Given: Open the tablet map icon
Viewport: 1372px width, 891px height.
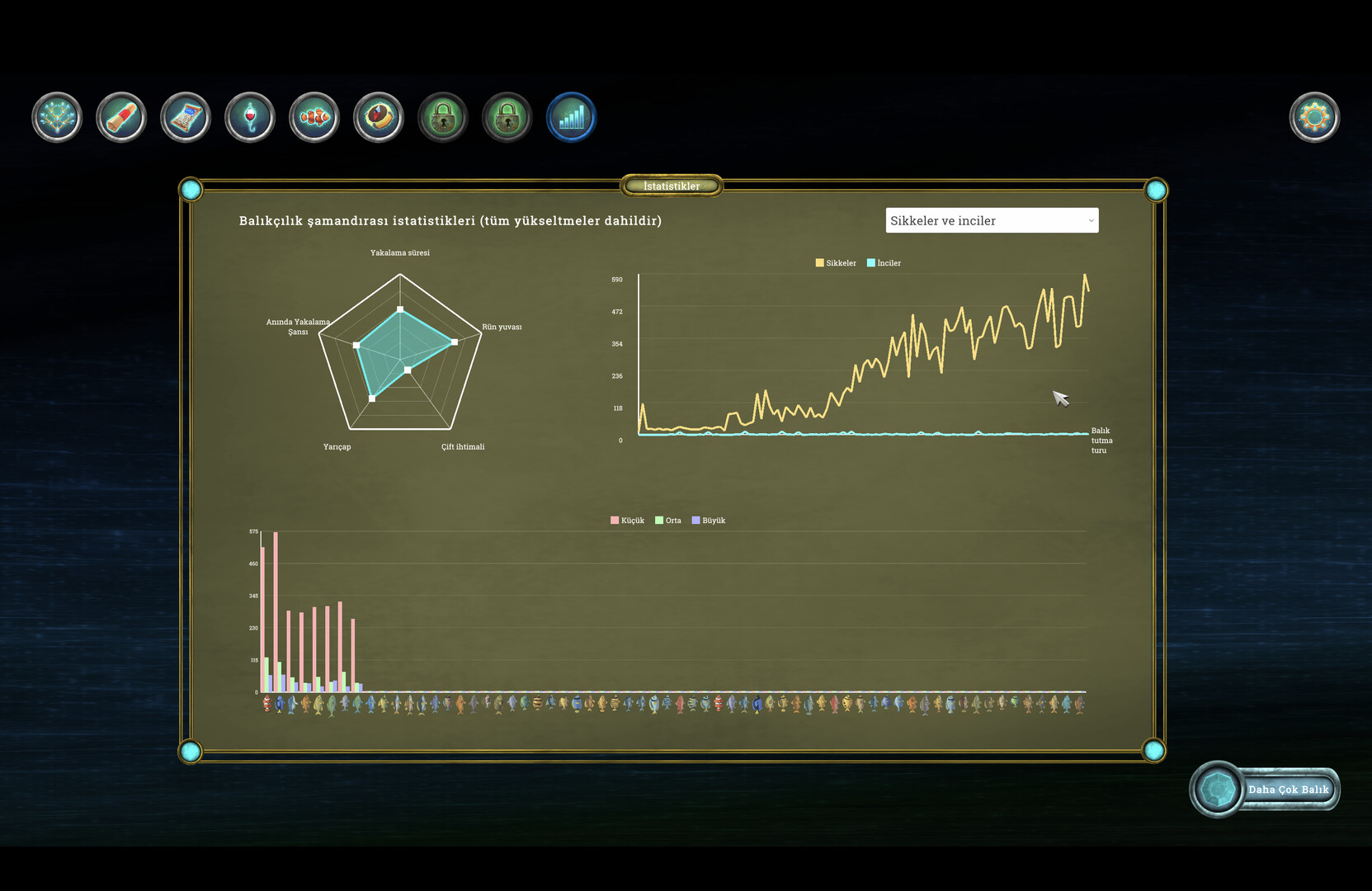Looking at the screenshot, I should pos(186,117).
